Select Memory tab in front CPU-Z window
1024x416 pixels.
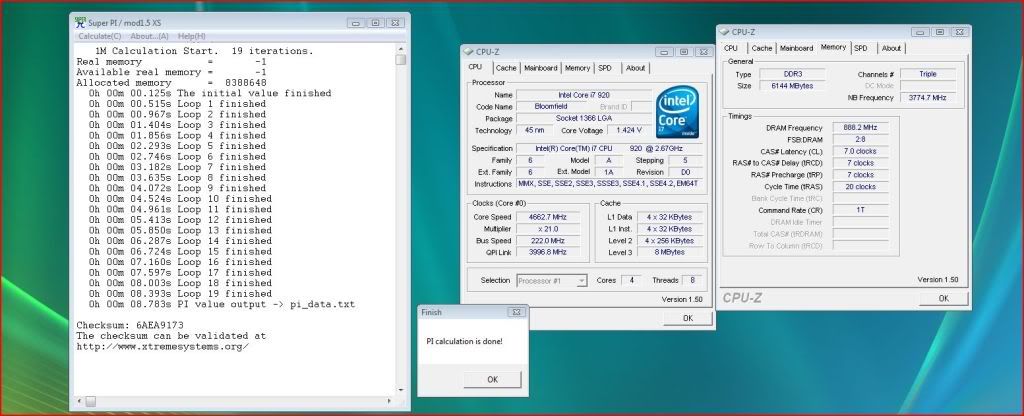point(577,68)
